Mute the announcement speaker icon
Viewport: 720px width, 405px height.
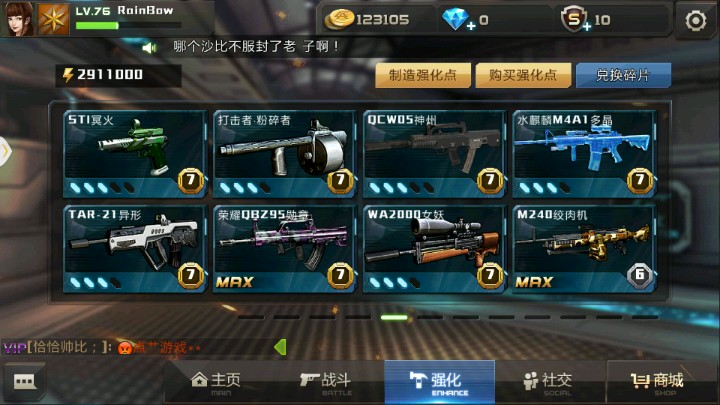(149, 48)
